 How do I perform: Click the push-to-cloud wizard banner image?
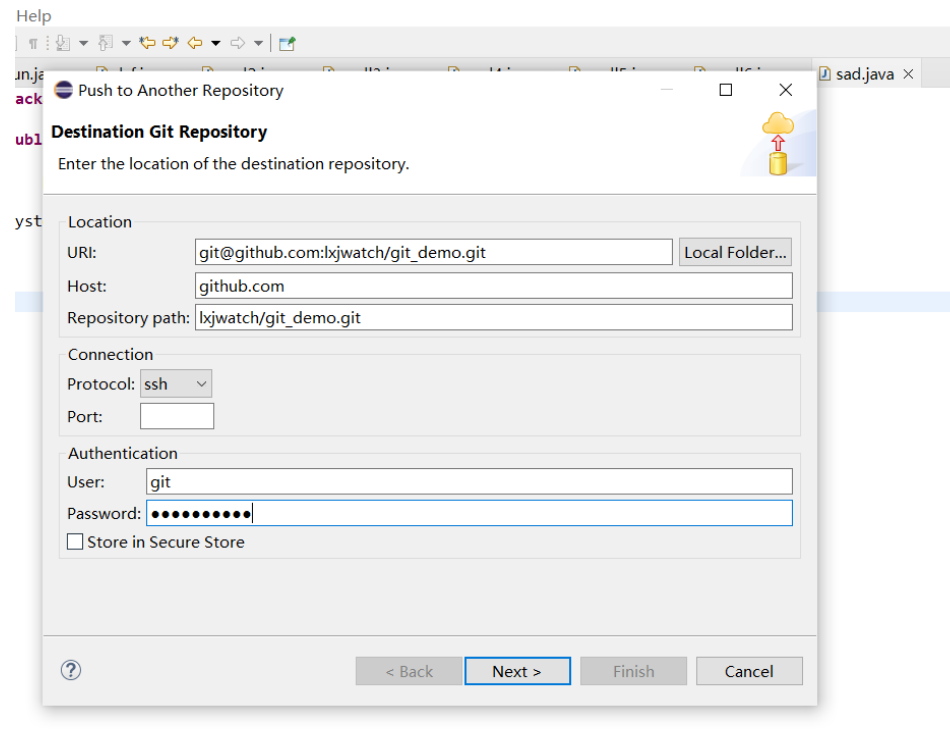pos(778,144)
